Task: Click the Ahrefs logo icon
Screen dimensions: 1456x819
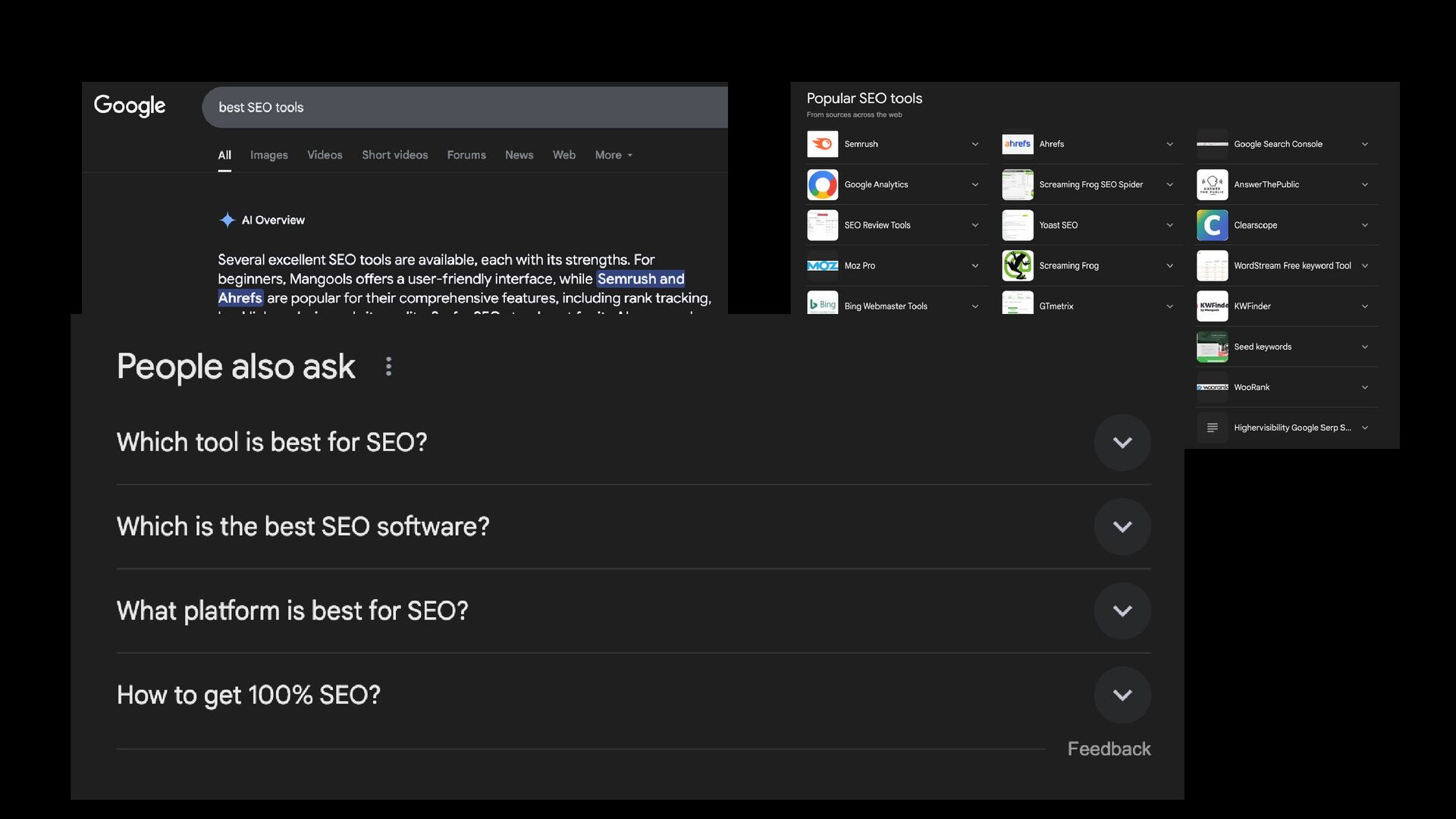Action: tap(1017, 144)
